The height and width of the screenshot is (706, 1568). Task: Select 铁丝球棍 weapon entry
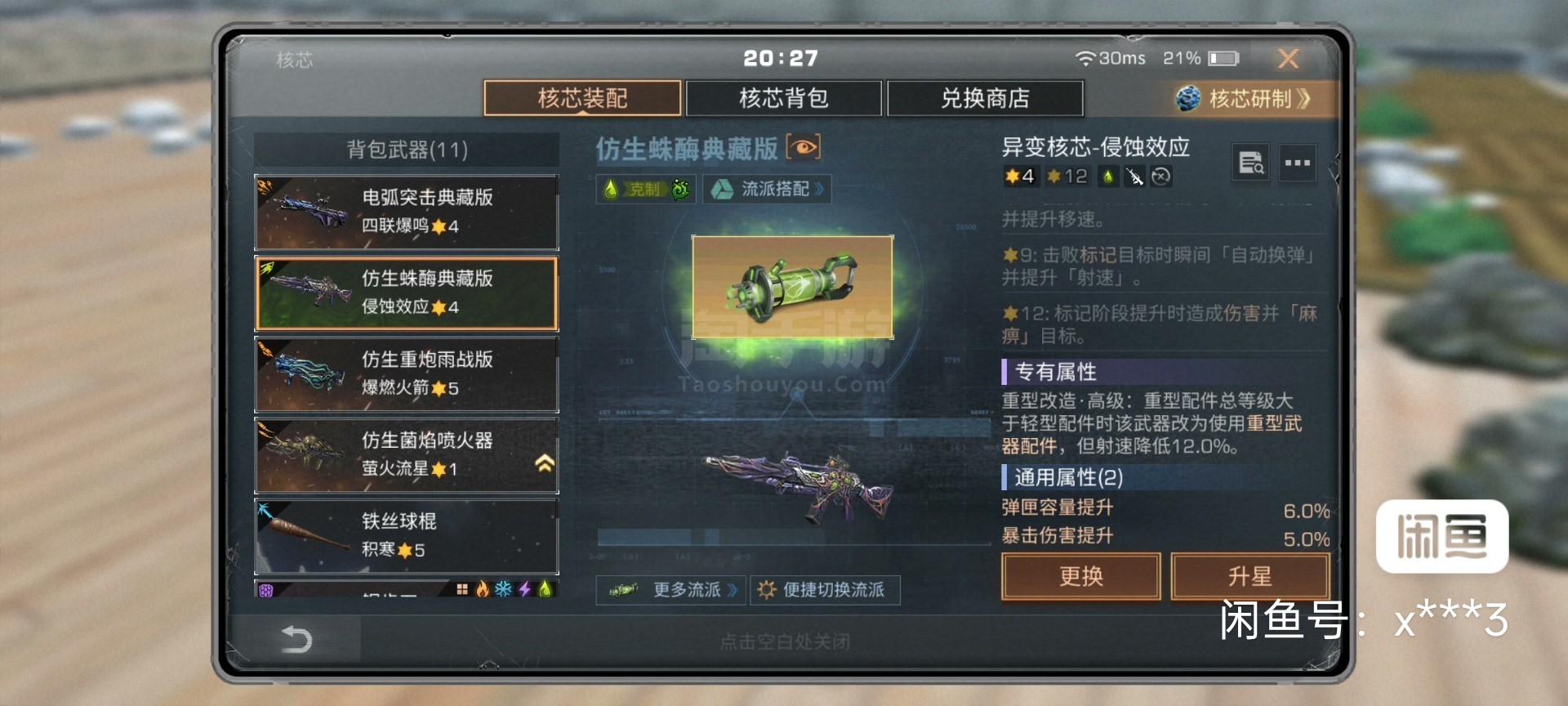[407, 536]
